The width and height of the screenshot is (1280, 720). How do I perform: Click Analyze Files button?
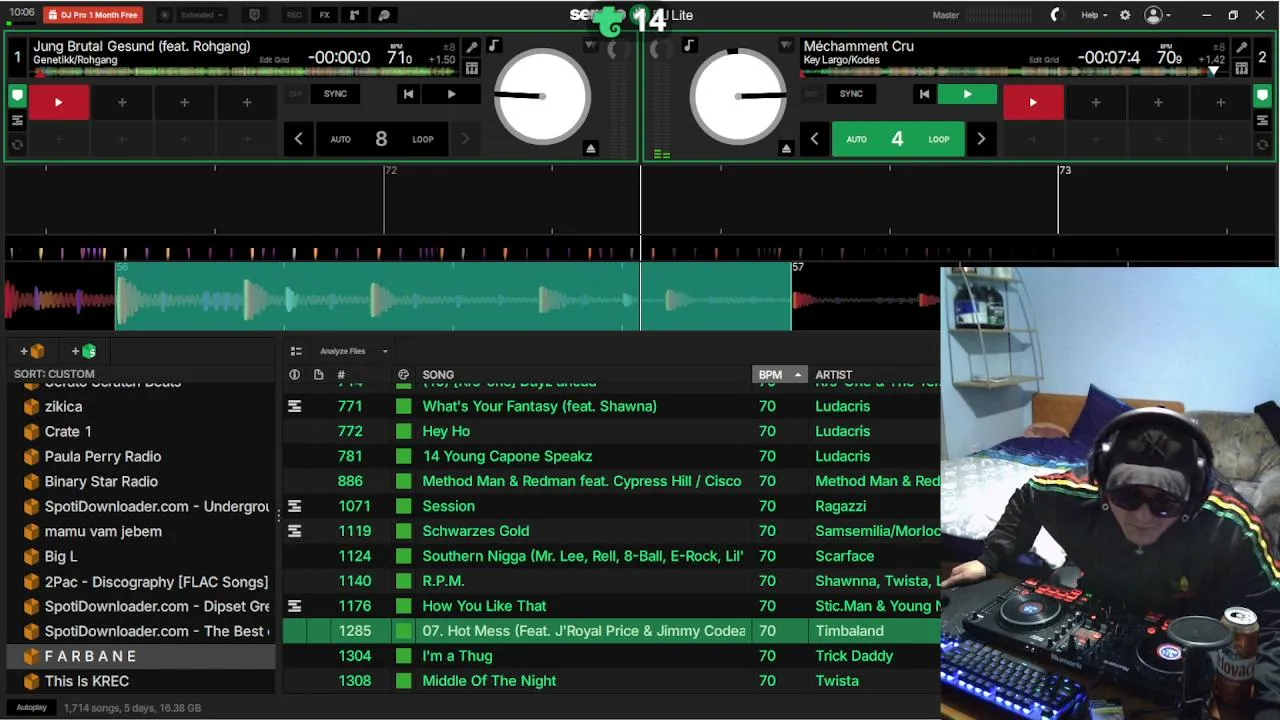pos(343,351)
